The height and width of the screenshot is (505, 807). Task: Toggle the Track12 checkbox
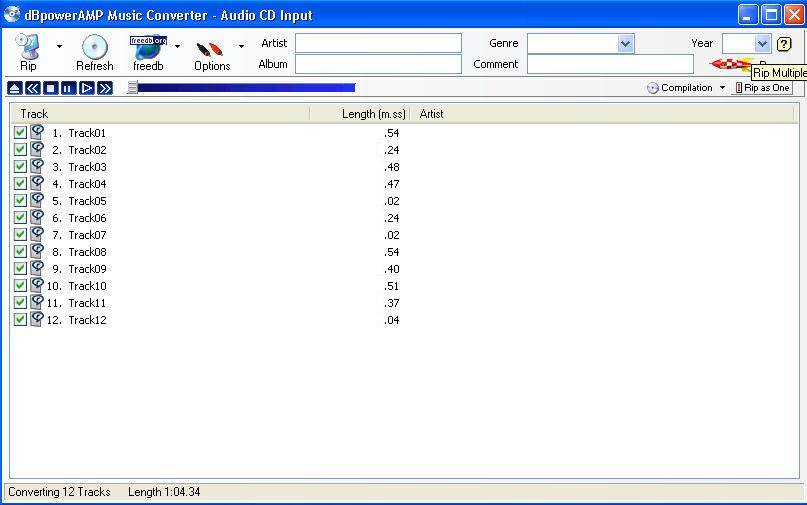coord(20,319)
